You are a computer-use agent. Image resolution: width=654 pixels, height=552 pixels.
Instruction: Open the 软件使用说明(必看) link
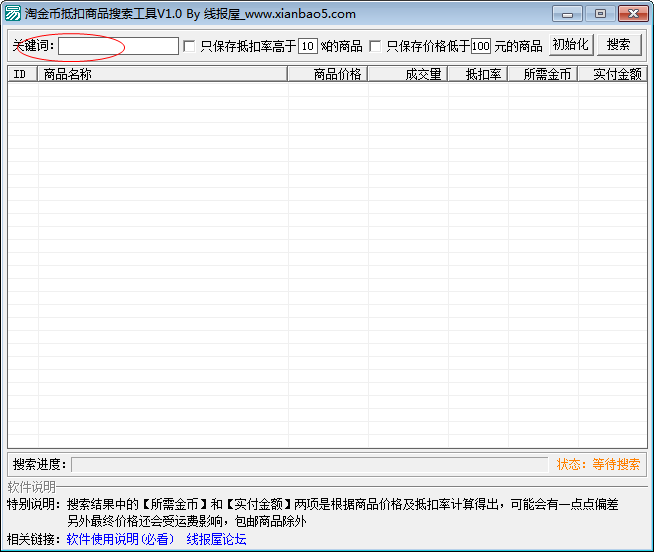pos(120,539)
